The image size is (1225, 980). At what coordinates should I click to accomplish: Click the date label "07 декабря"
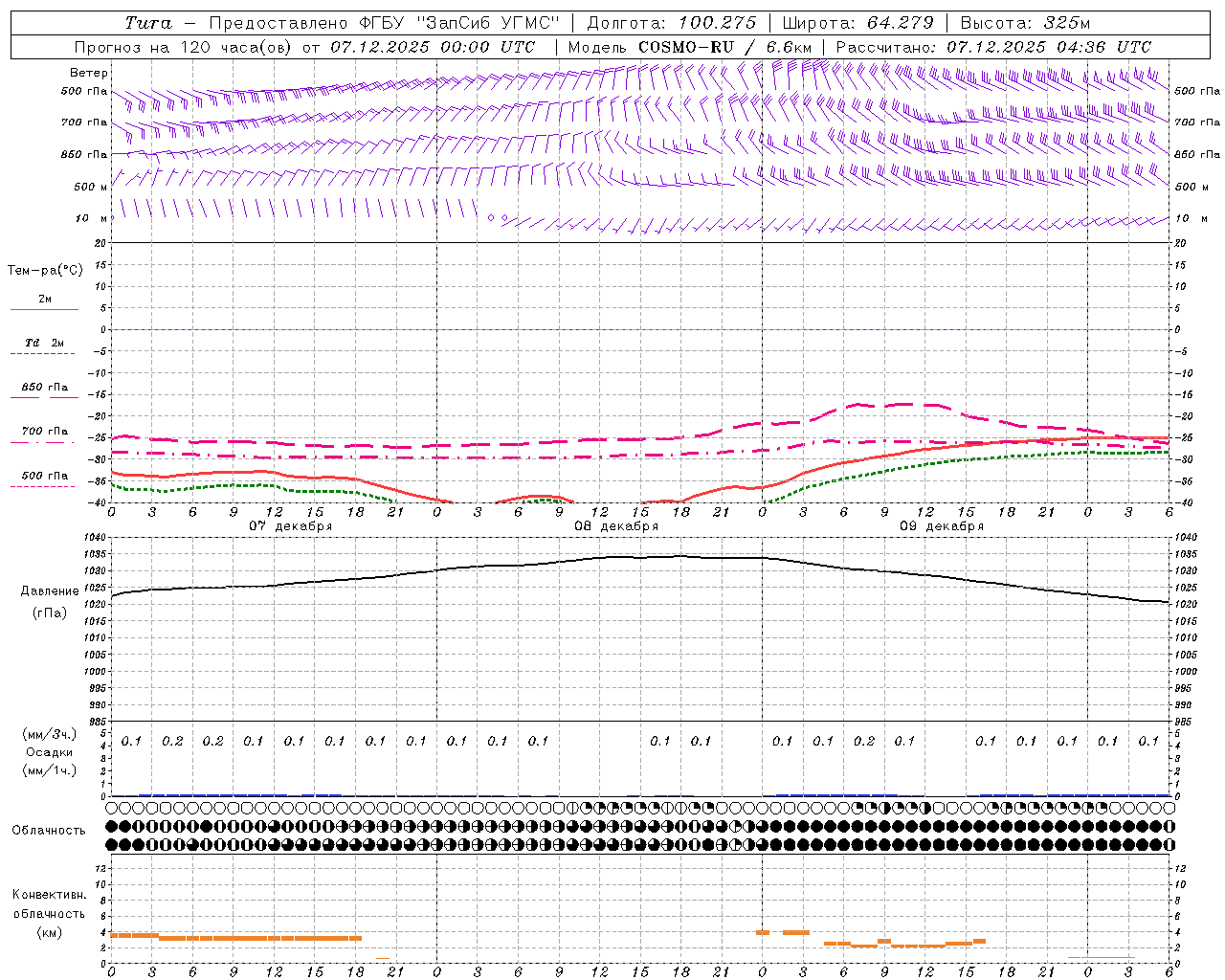click(291, 526)
